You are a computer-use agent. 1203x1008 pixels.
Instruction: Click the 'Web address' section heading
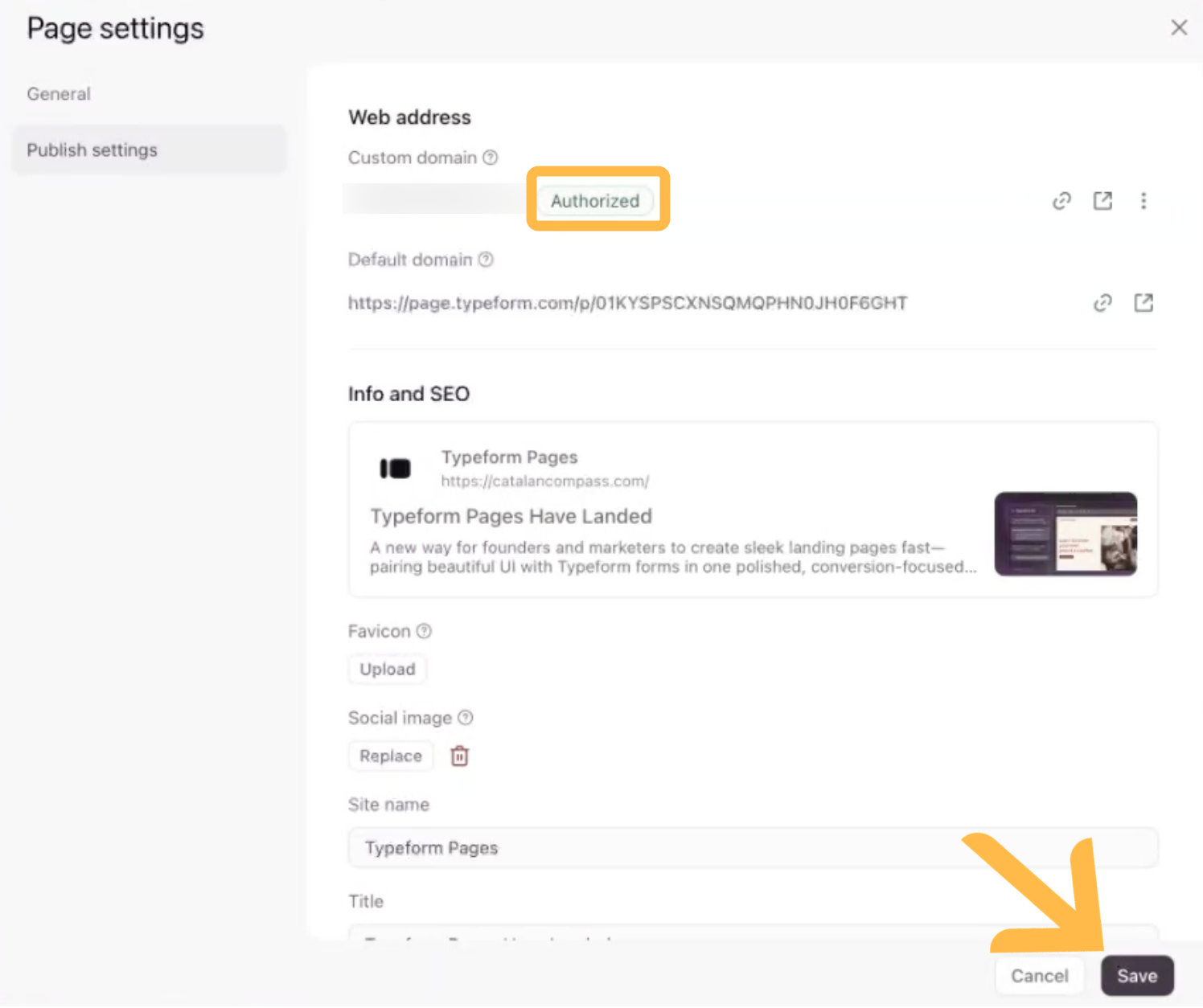tap(409, 117)
